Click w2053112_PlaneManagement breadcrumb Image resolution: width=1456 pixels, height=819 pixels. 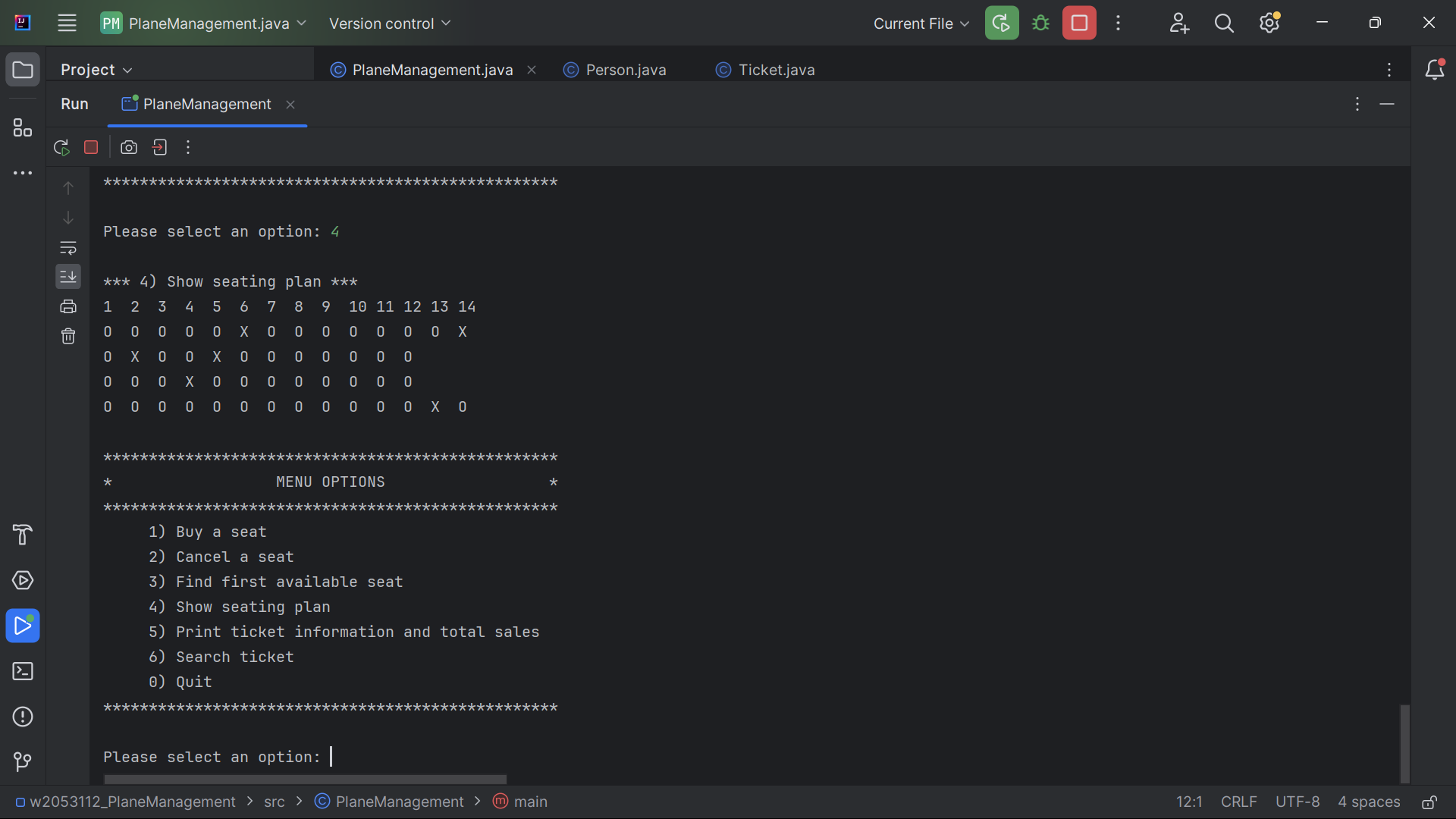(126, 802)
